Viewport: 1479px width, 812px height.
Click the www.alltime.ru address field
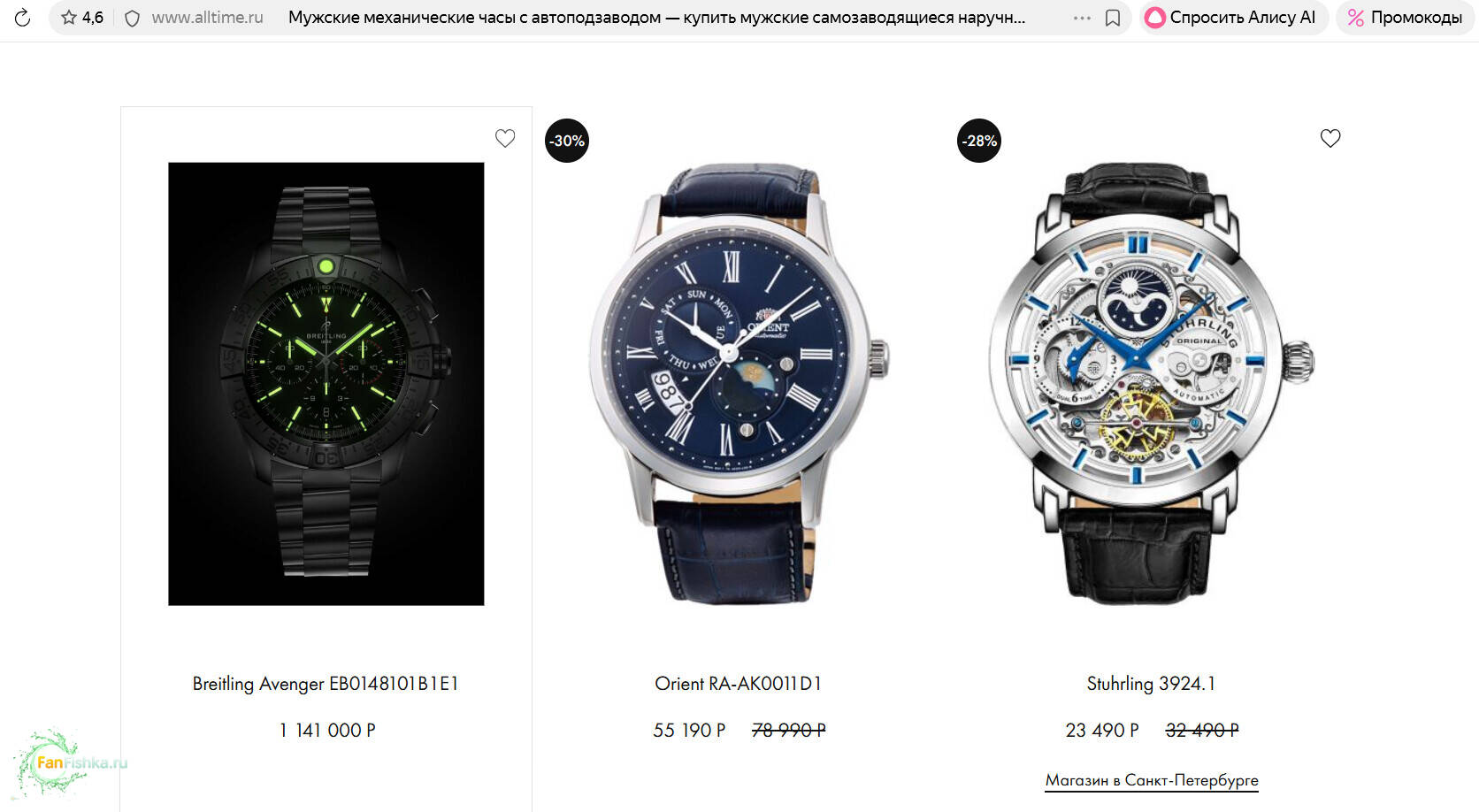(x=207, y=18)
